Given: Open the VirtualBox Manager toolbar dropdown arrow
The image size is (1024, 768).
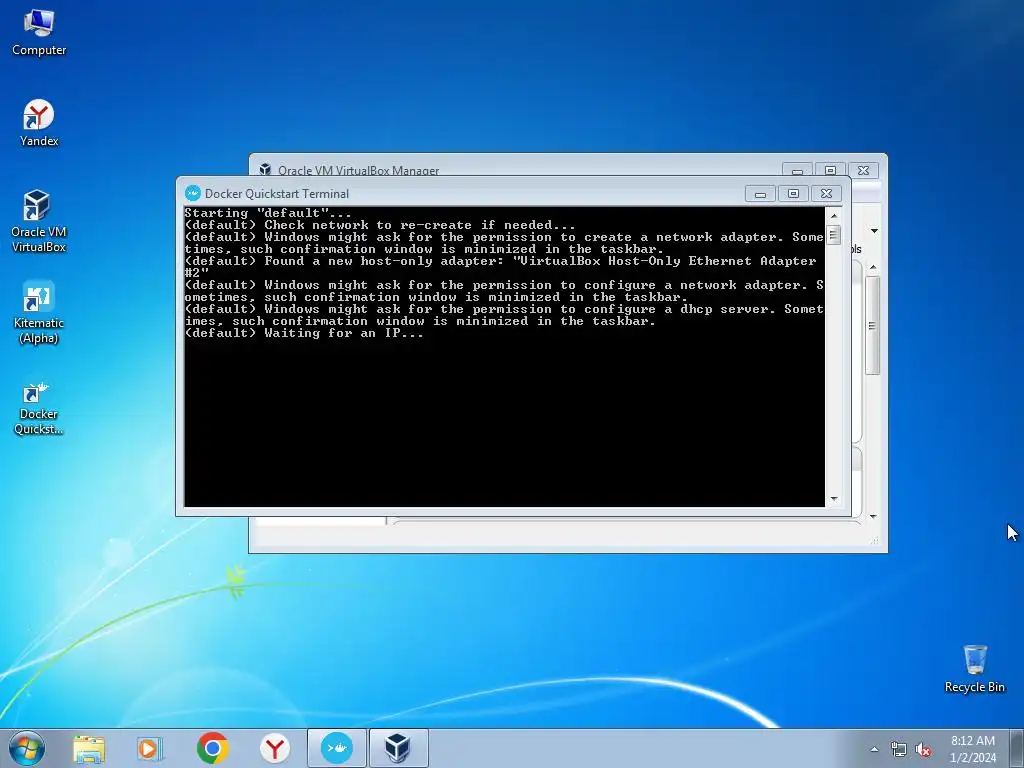Looking at the screenshot, I should [x=874, y=231].
